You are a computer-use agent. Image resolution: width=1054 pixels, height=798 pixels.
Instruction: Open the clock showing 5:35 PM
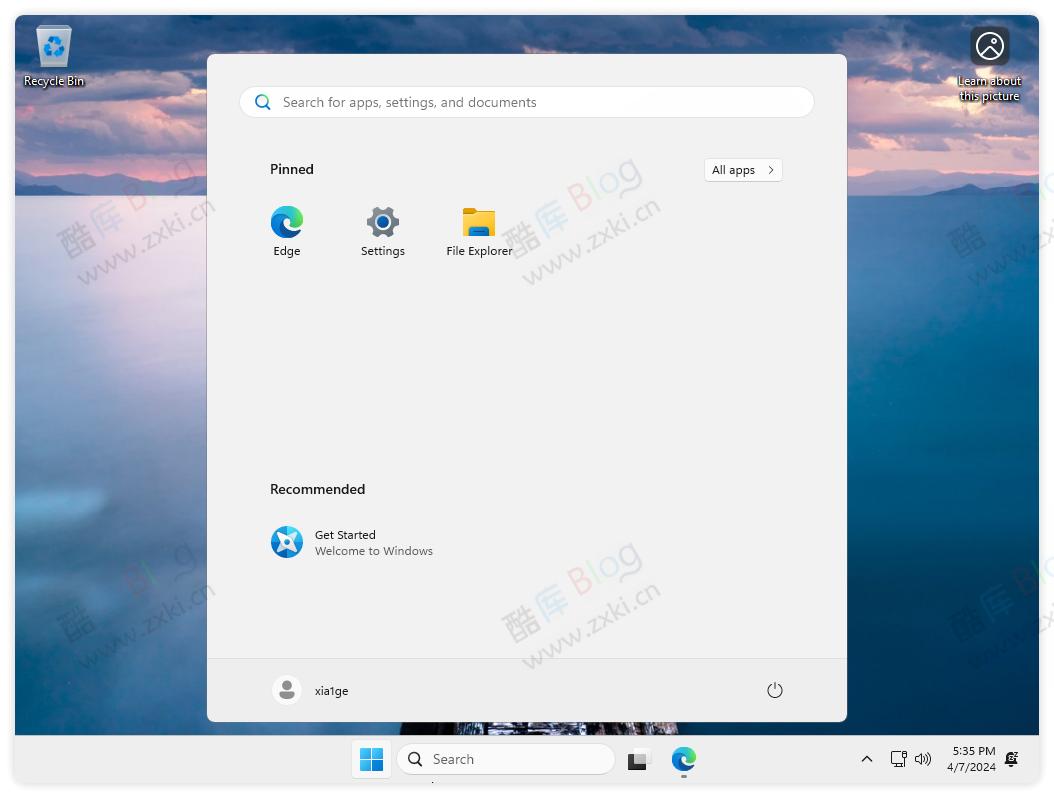pyautogui.click(x=971, y=759)
